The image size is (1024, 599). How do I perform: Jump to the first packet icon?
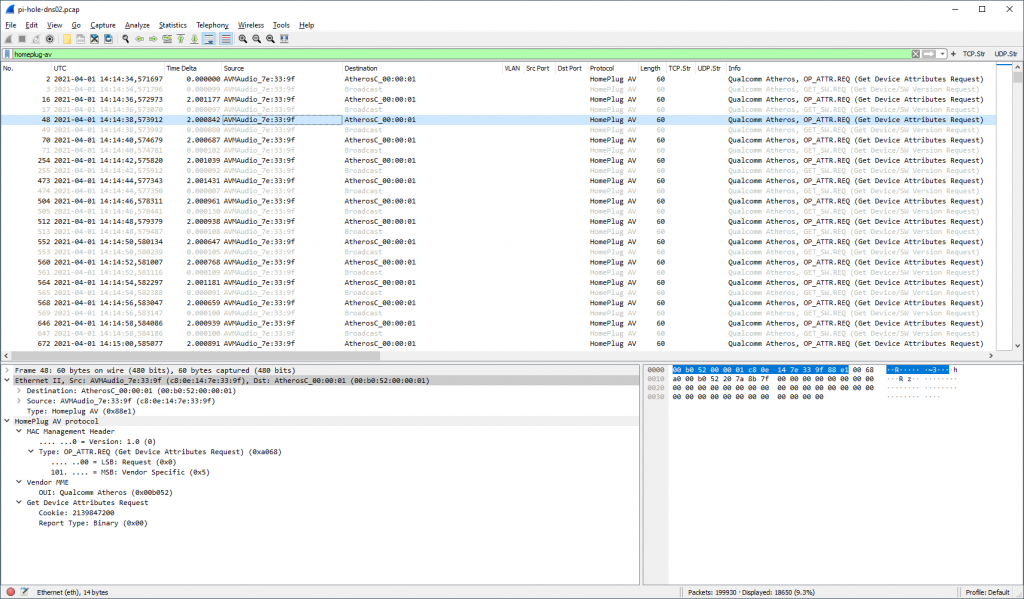click(180, 39)
